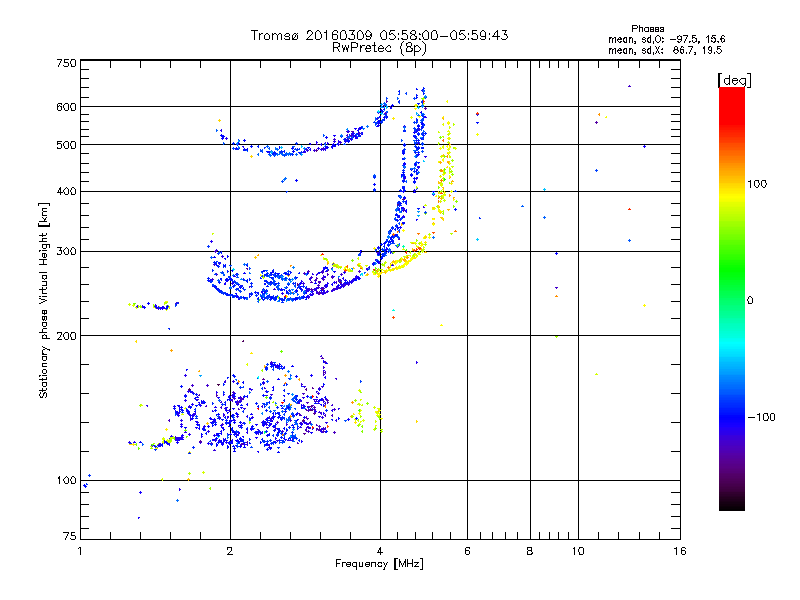800x600 pixels.
Task: Click the '0' colorbar tick label
Action: 750,301
